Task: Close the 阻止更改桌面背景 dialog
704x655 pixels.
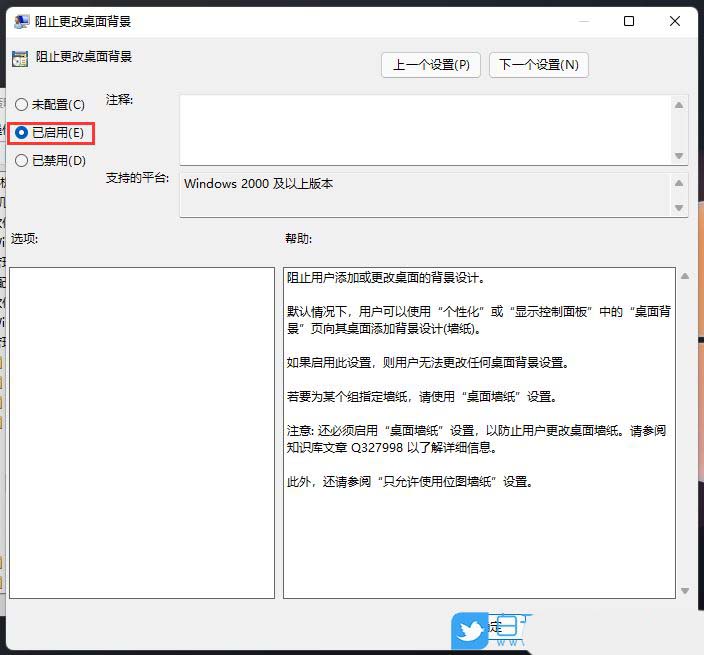Action: coord(678,21)
